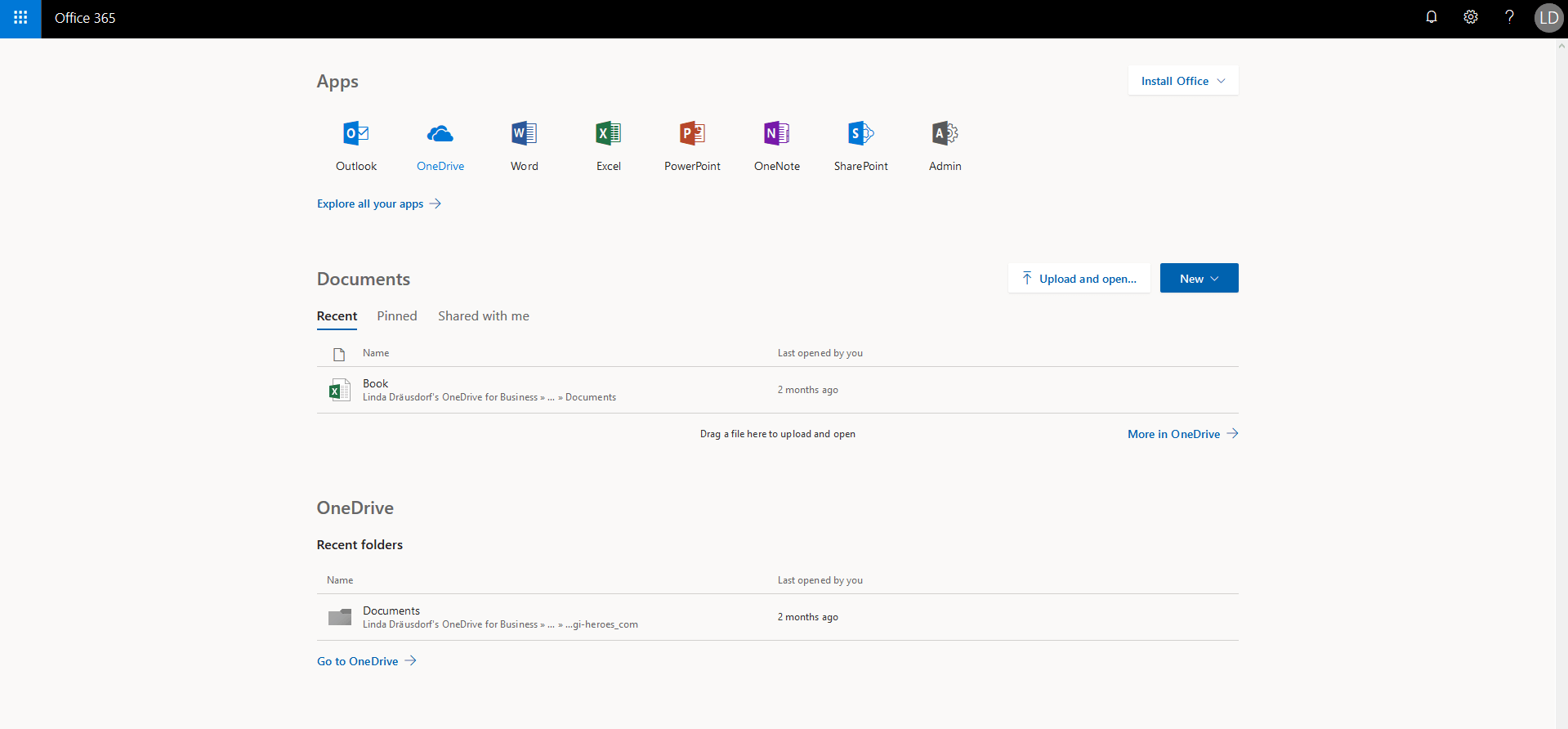1568x729 pixels.
Task: Click Upload and open button
Action: (1079, 278)
